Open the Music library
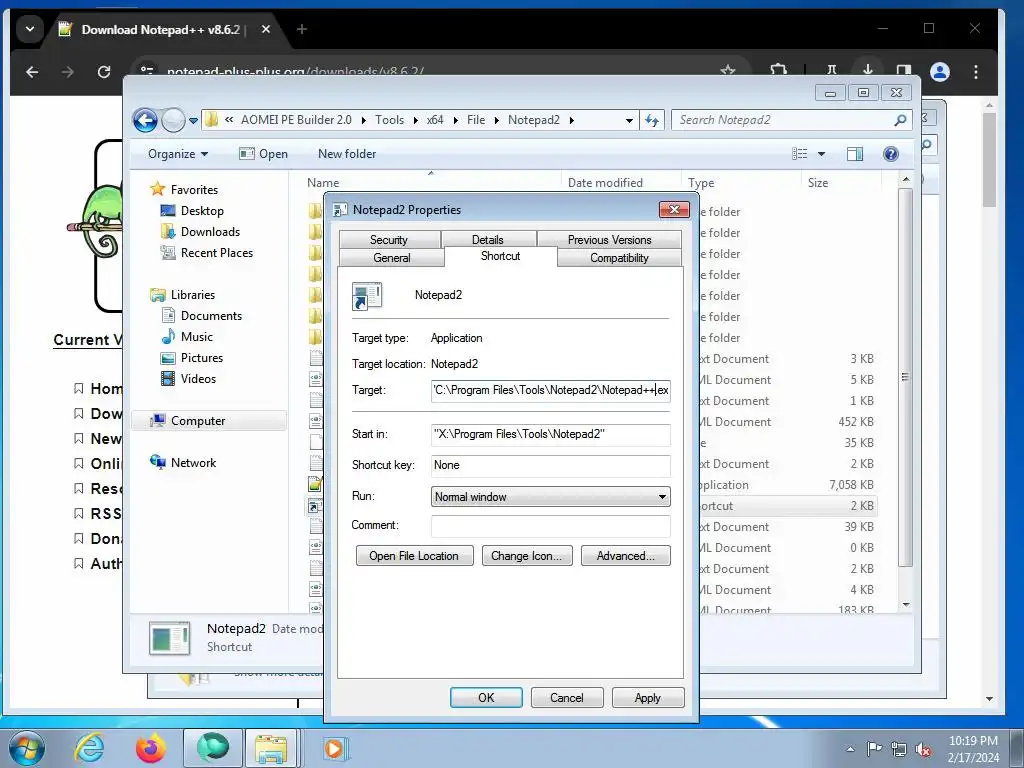 tap(197, 337)
